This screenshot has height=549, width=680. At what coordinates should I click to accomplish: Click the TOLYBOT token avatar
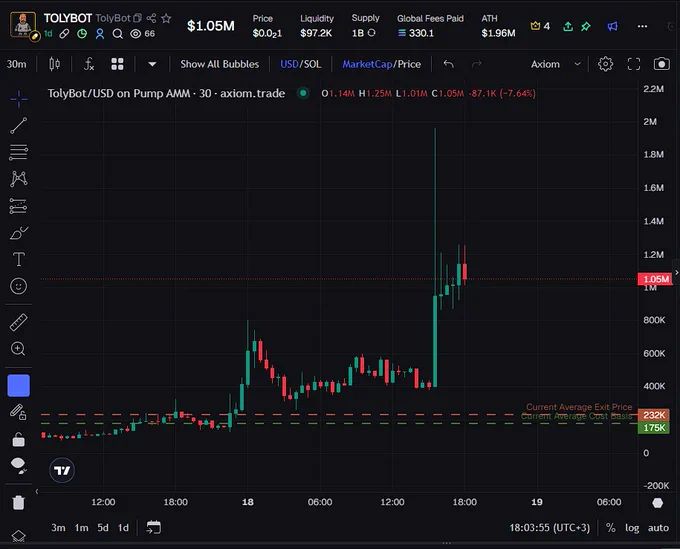(x=23, y=25)
